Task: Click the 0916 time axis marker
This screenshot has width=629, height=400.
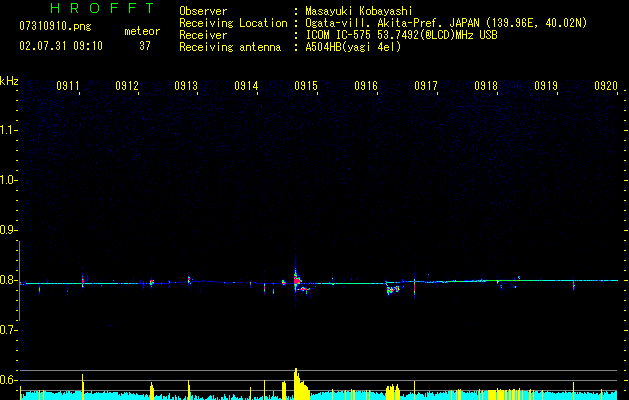Action: [x=366, y=86]
